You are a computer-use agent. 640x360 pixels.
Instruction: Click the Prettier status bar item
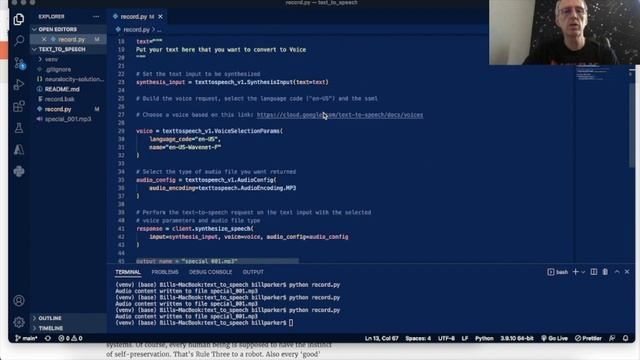pos(588,338)
